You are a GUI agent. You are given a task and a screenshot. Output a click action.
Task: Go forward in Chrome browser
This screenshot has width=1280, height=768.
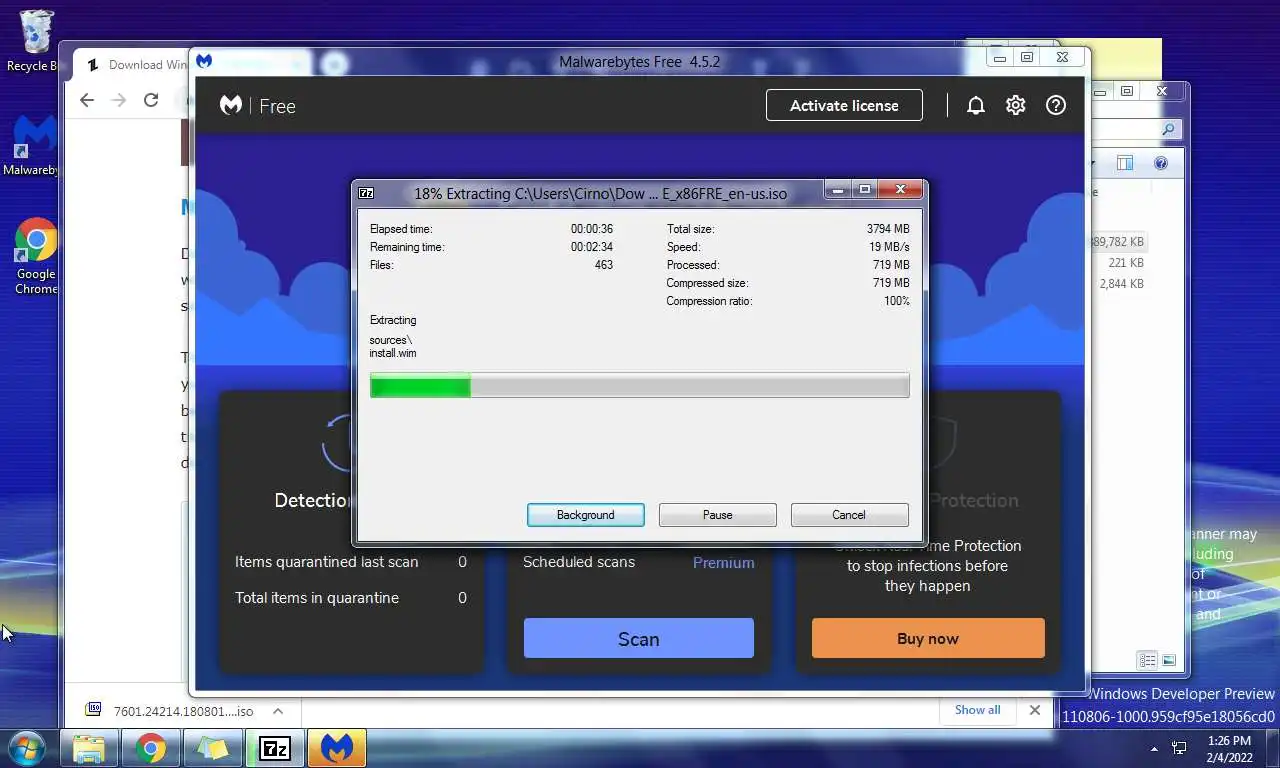(x=119, y=100)
